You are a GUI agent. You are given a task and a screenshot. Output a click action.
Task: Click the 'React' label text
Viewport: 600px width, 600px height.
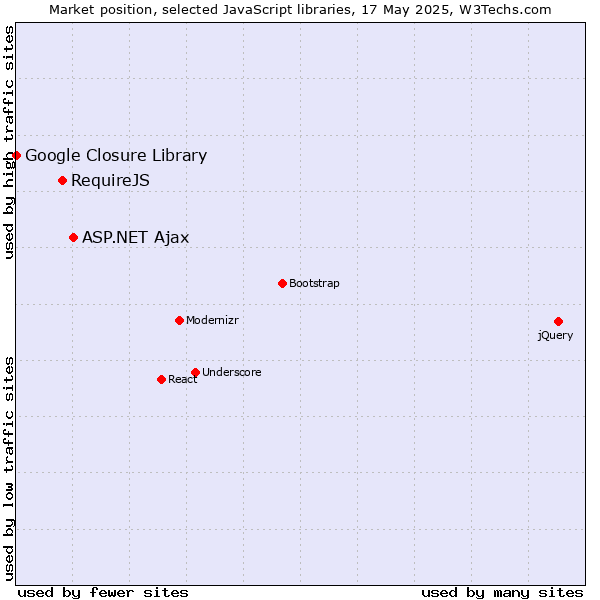coord(183,380)
